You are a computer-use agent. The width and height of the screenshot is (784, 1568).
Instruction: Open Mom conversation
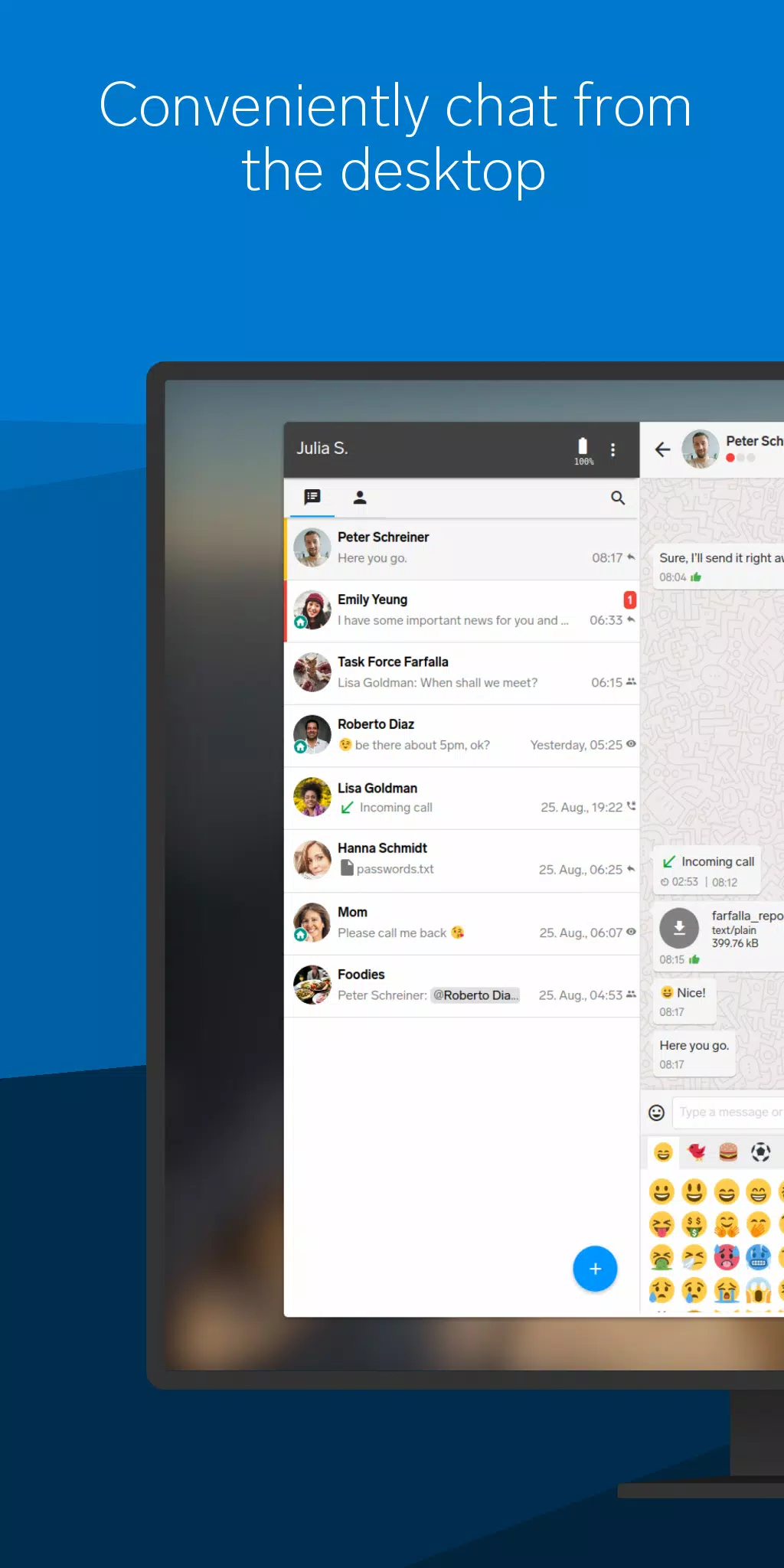tap(462, 923)
